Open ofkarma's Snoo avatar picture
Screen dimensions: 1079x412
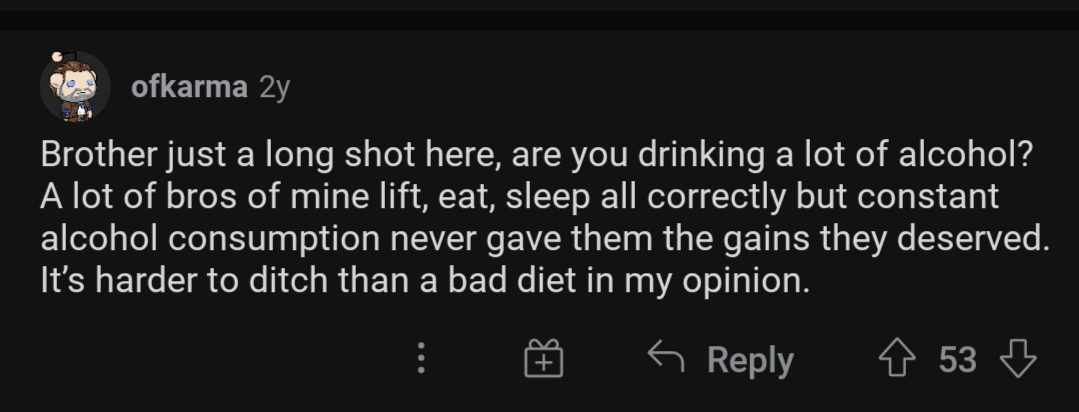75,87
